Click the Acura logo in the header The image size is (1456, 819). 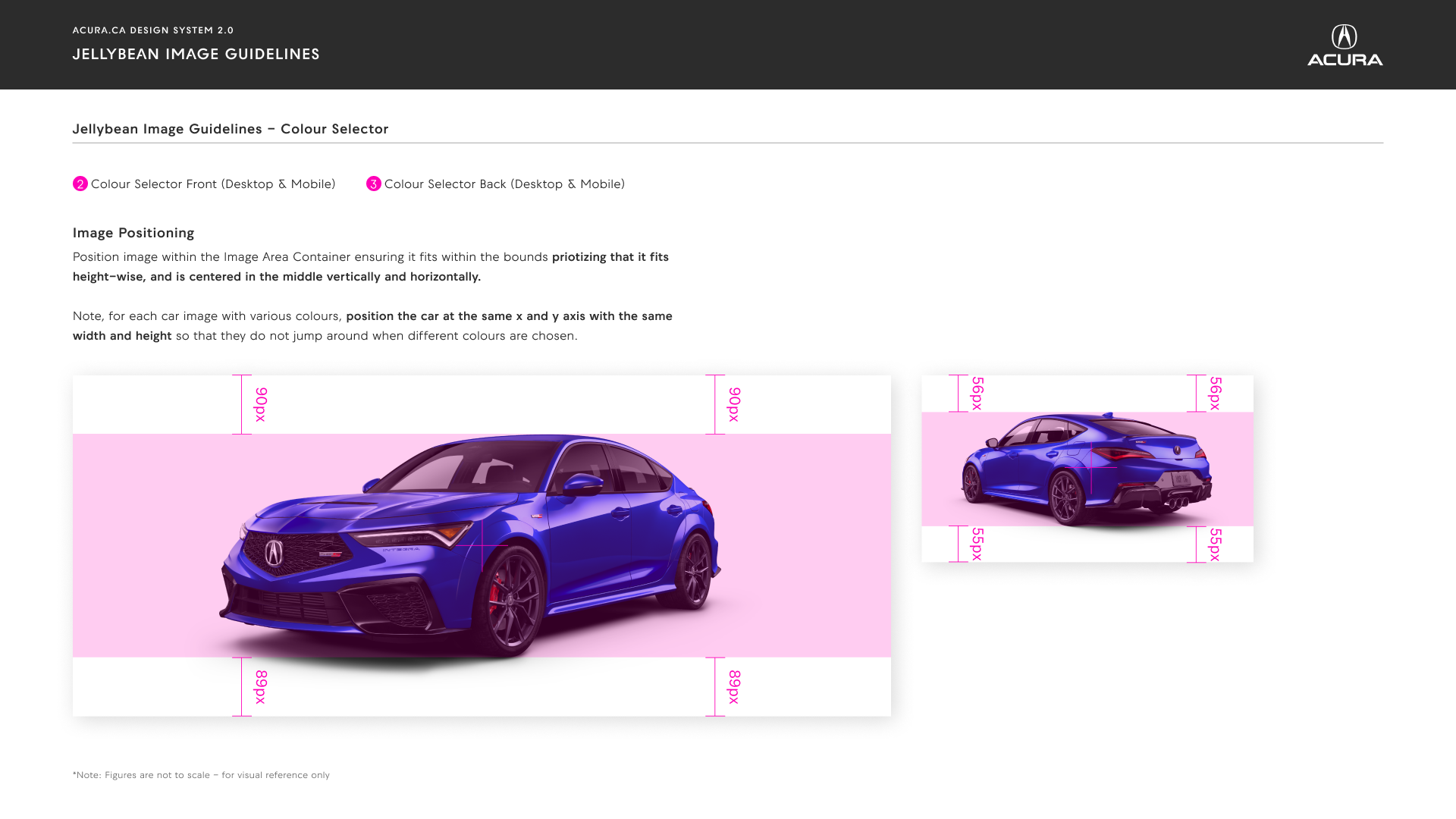[x=1345, y=45]
